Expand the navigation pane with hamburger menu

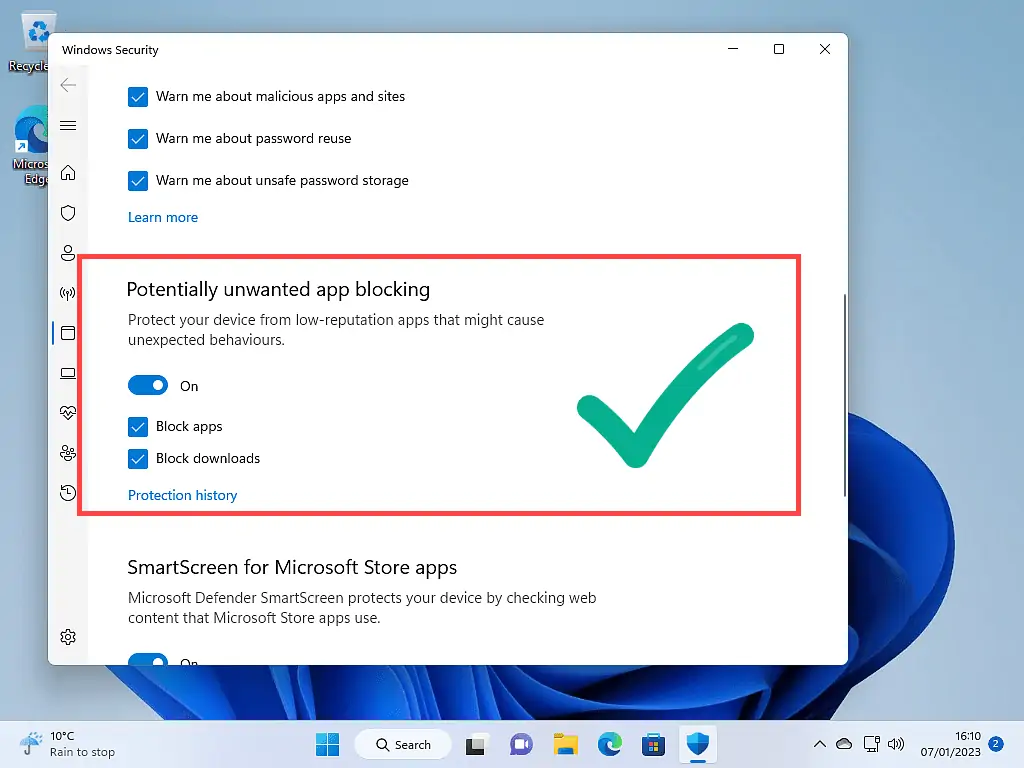pyautogui.click(x=68, y=126)
